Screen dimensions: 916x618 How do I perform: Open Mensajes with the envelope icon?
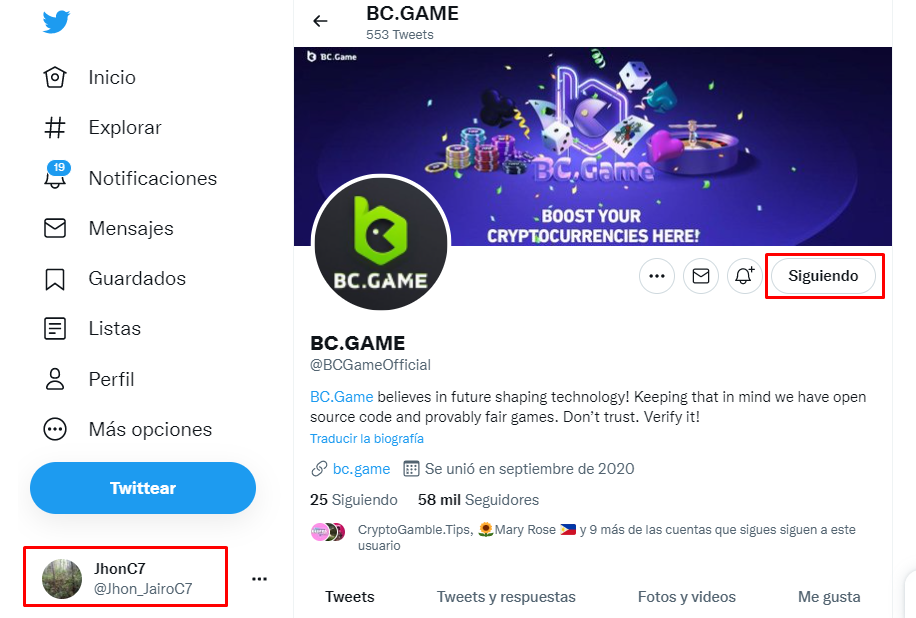pos(58,228)
